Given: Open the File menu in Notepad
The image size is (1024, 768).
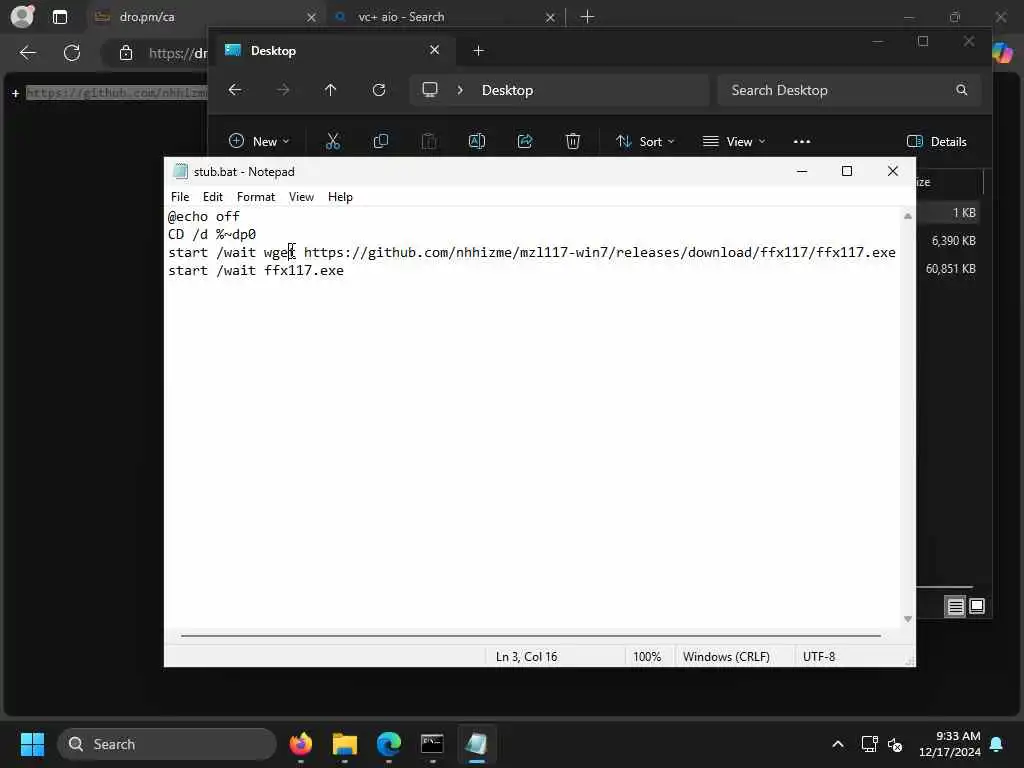Looking at the screenshot, I should (180, 197).
